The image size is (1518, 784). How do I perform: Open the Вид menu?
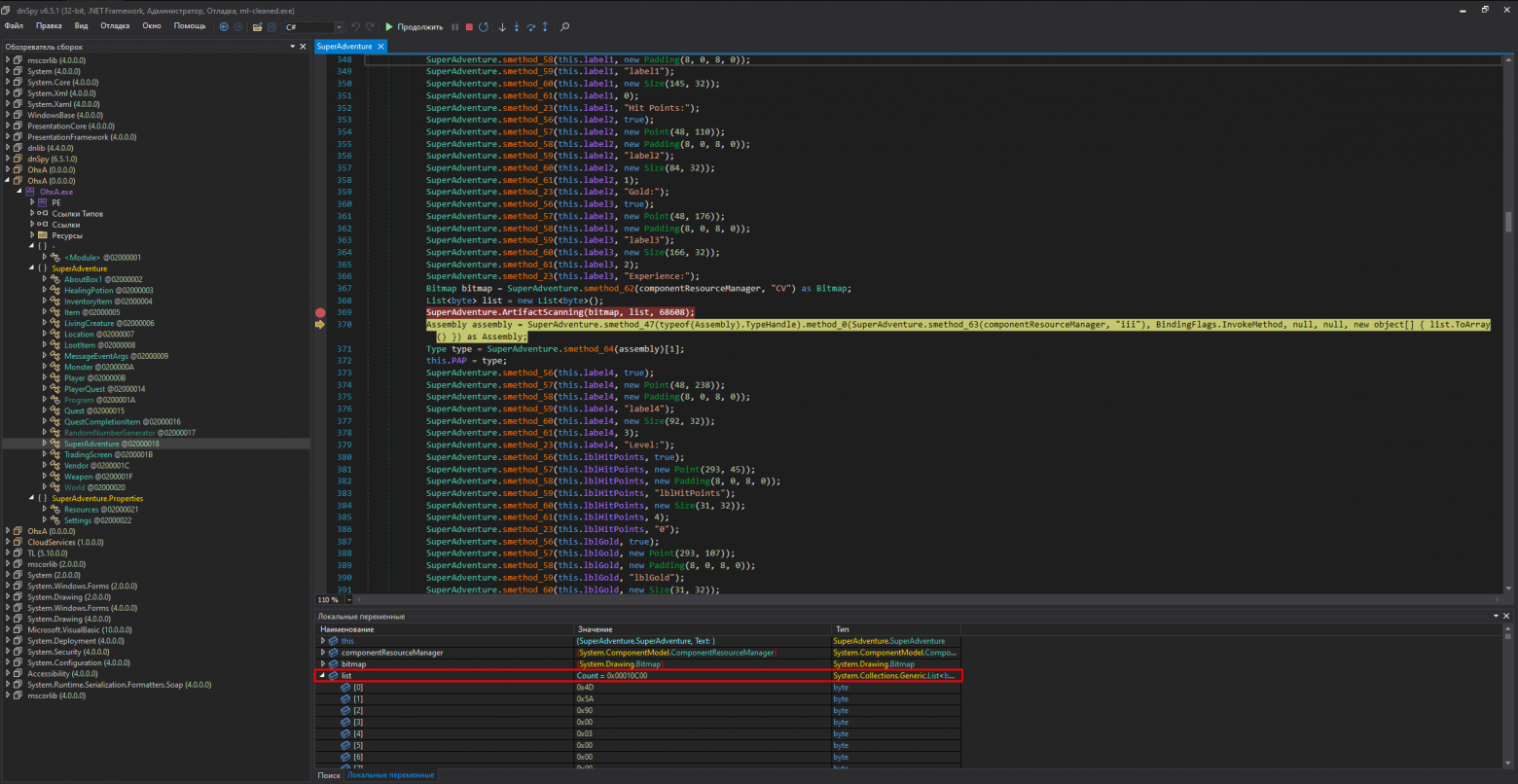point(81,26)
